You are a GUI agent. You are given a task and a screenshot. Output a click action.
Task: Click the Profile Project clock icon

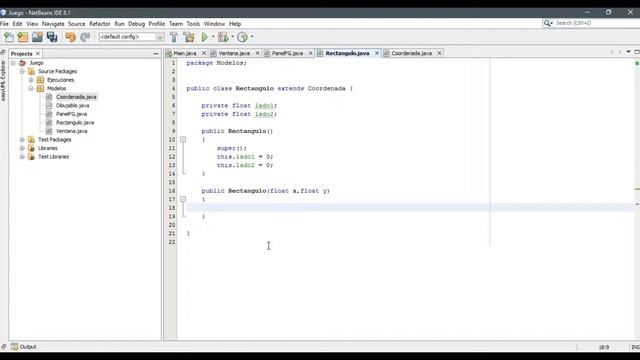(242, 37)
